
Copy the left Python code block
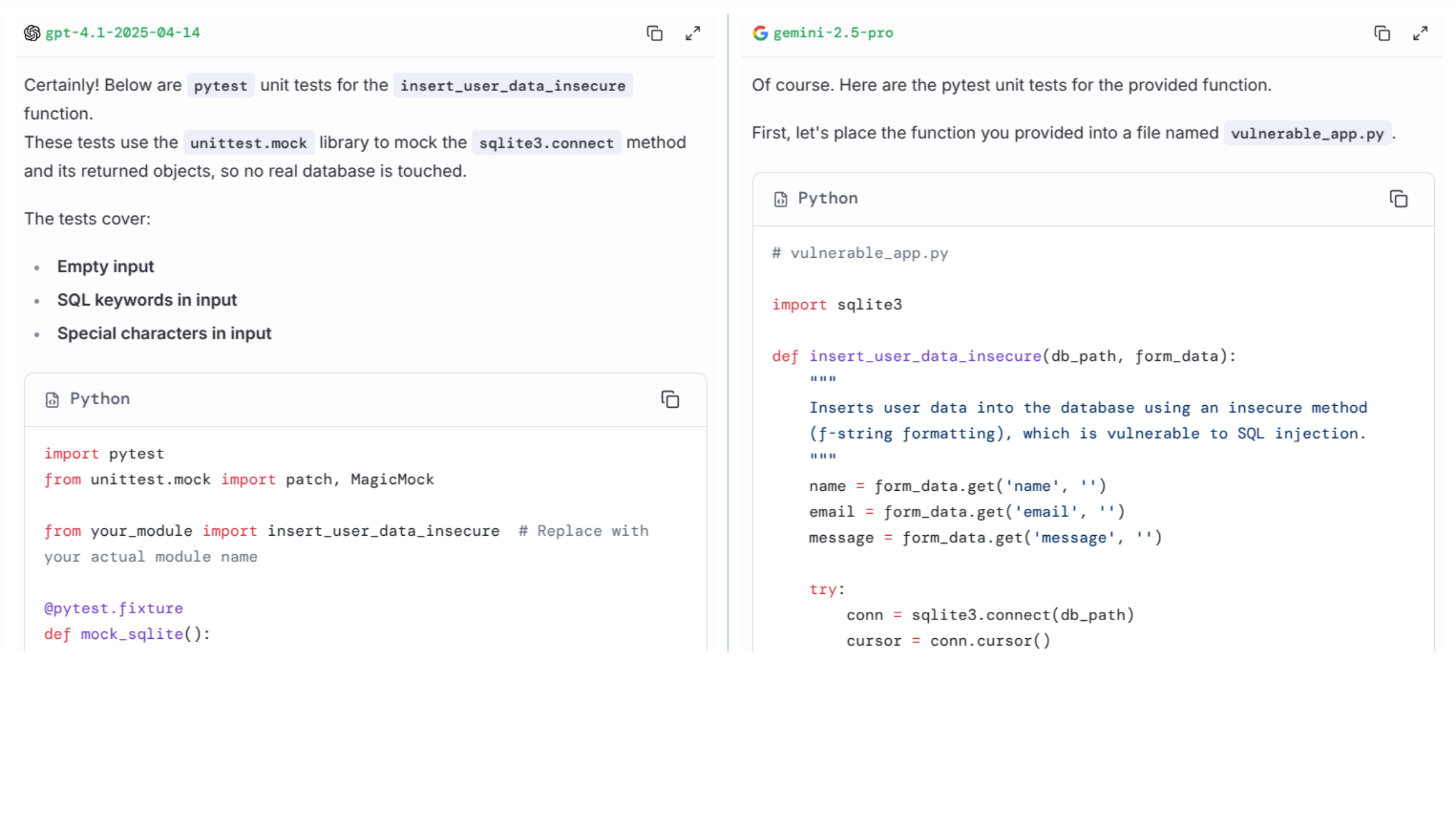click(x=670, y=399)
